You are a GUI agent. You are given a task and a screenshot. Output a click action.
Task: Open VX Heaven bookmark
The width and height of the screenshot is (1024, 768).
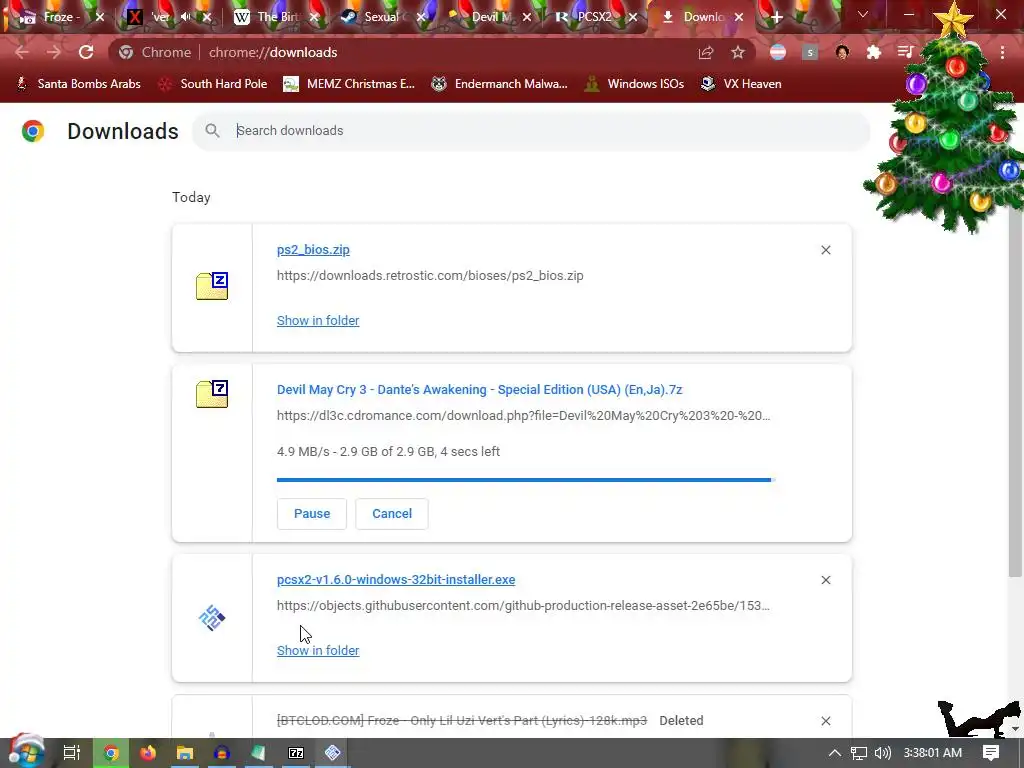741,84
